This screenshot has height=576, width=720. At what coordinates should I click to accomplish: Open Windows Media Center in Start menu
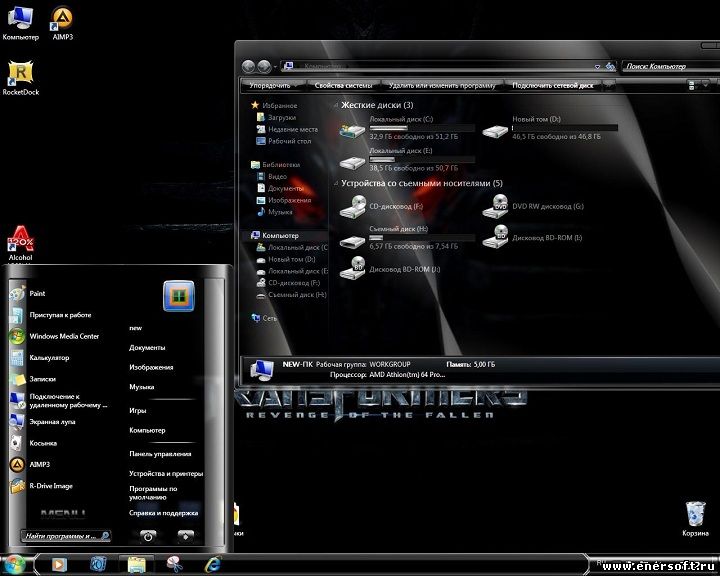click(60, 336)
